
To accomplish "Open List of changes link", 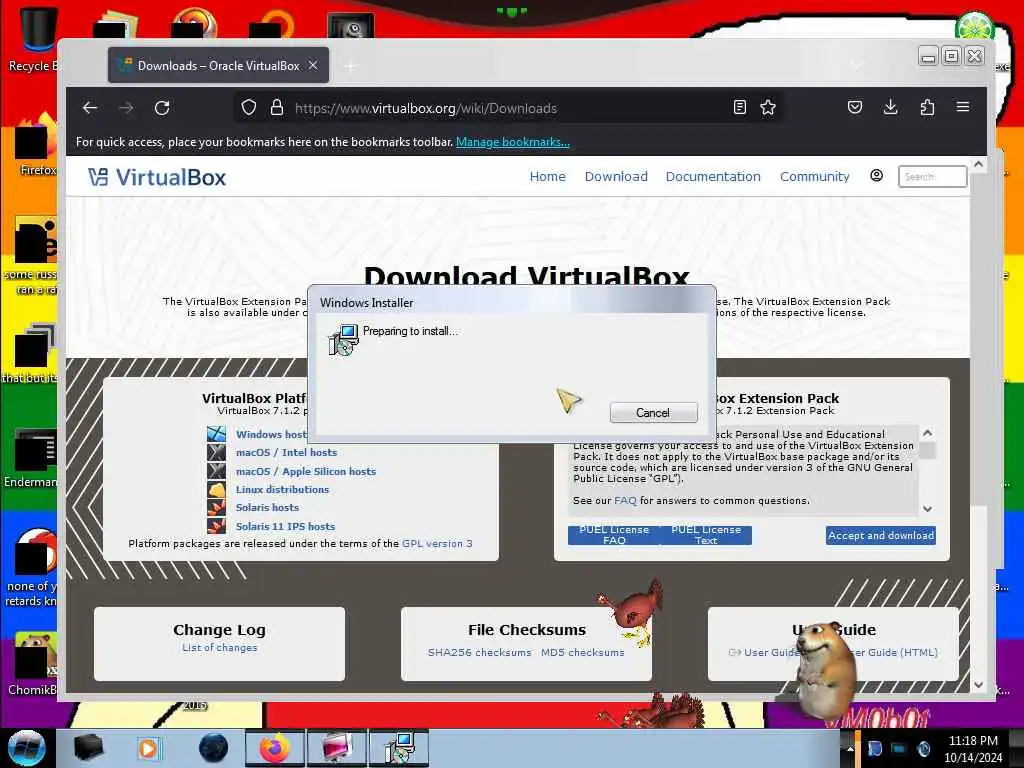I will pos(219,647).
